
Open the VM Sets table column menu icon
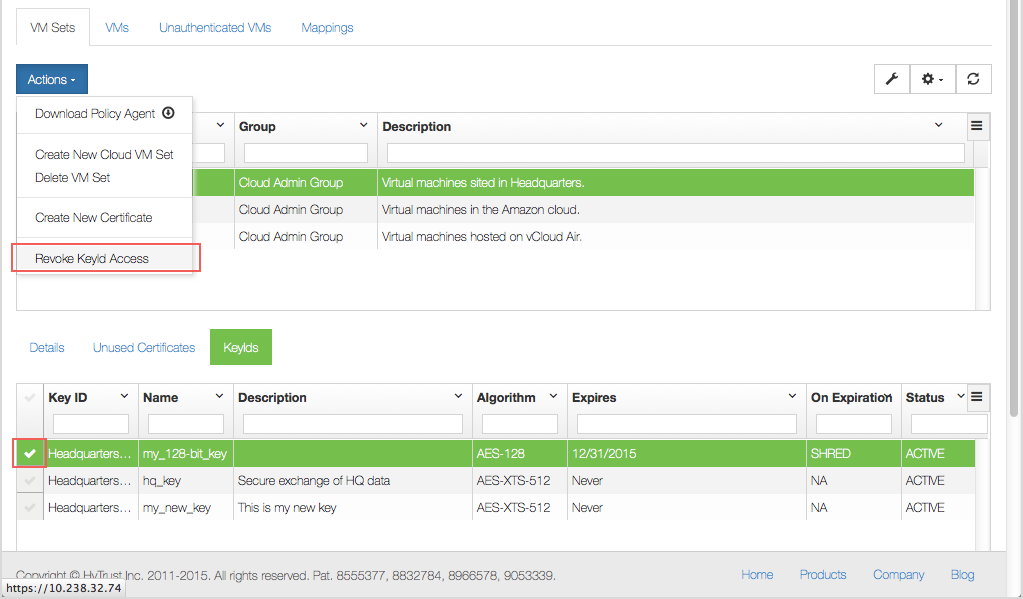pos(976,126)
